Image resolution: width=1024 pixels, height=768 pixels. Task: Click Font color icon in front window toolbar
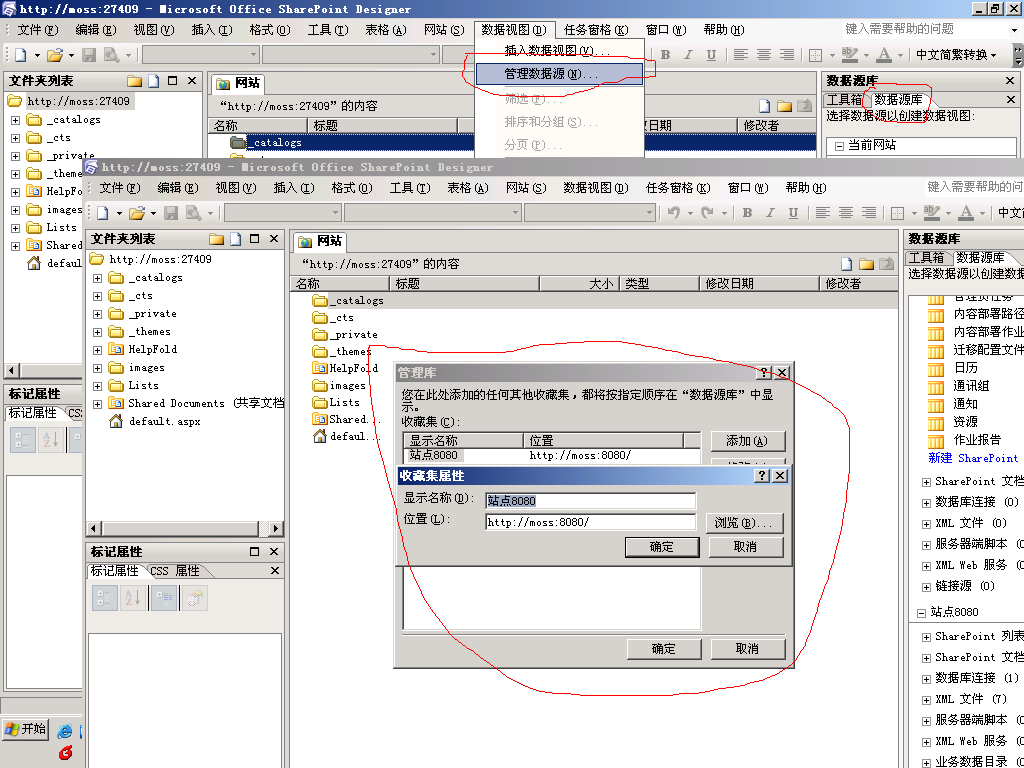pyautogui.click(x=966, y=213)
